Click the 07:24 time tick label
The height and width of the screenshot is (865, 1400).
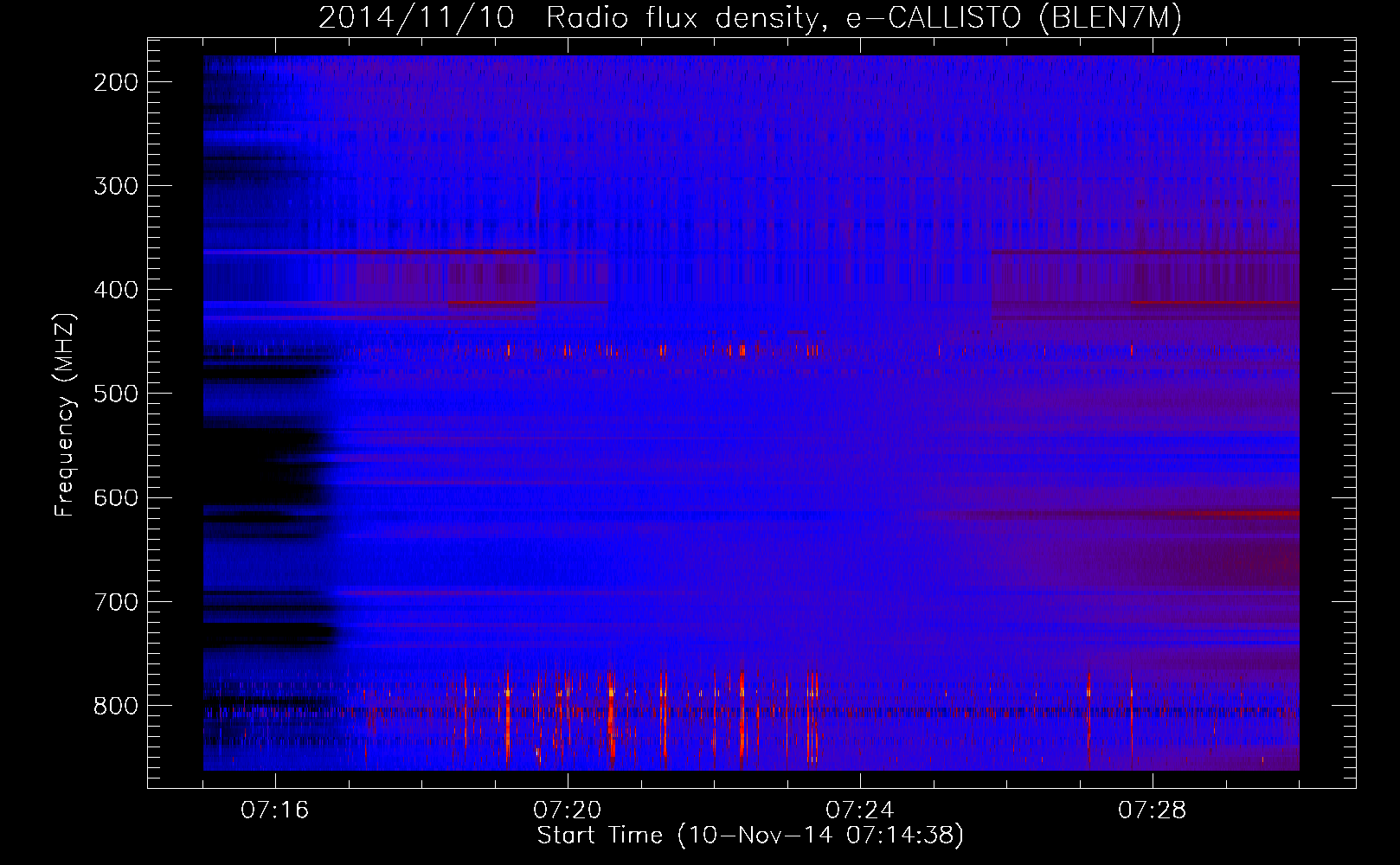pos(860,811)
